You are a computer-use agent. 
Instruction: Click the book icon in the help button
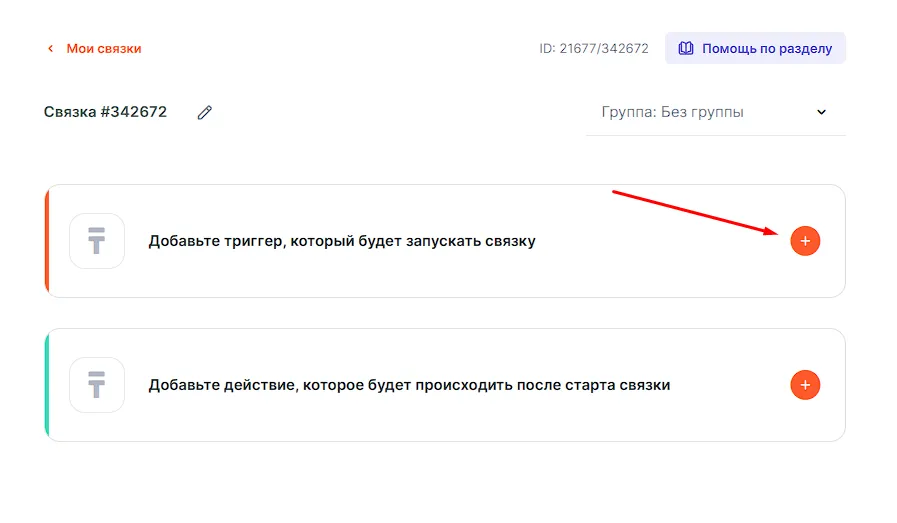pos(686,48)
